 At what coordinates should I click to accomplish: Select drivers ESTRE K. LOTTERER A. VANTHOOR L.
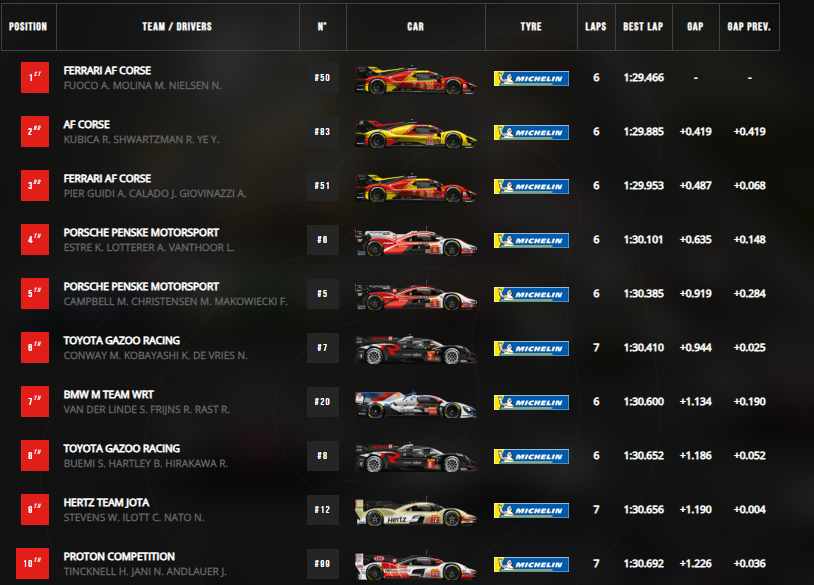148,248
